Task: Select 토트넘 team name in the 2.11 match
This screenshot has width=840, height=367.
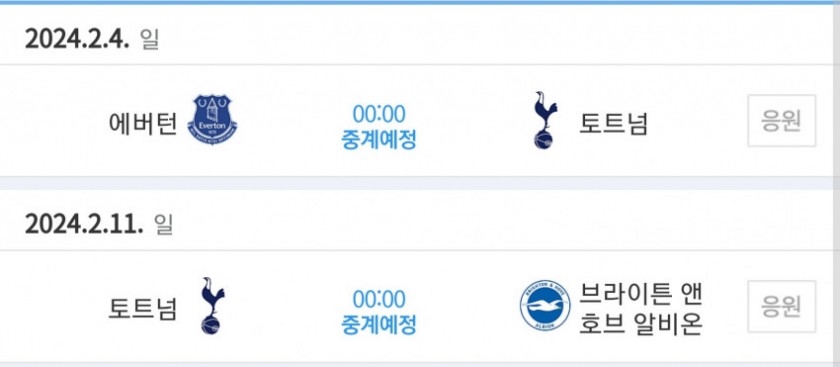Action: [x=142, y=310]
